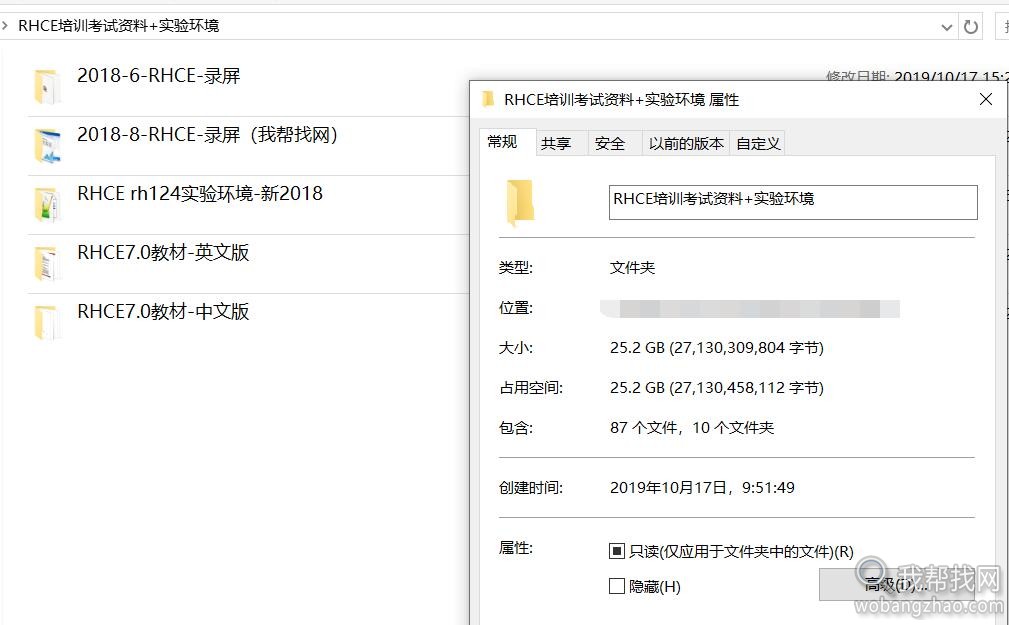This screenshot has height=625, width=1009.
Task: Click the 高级 advanced button
Action: coord(898,584)
